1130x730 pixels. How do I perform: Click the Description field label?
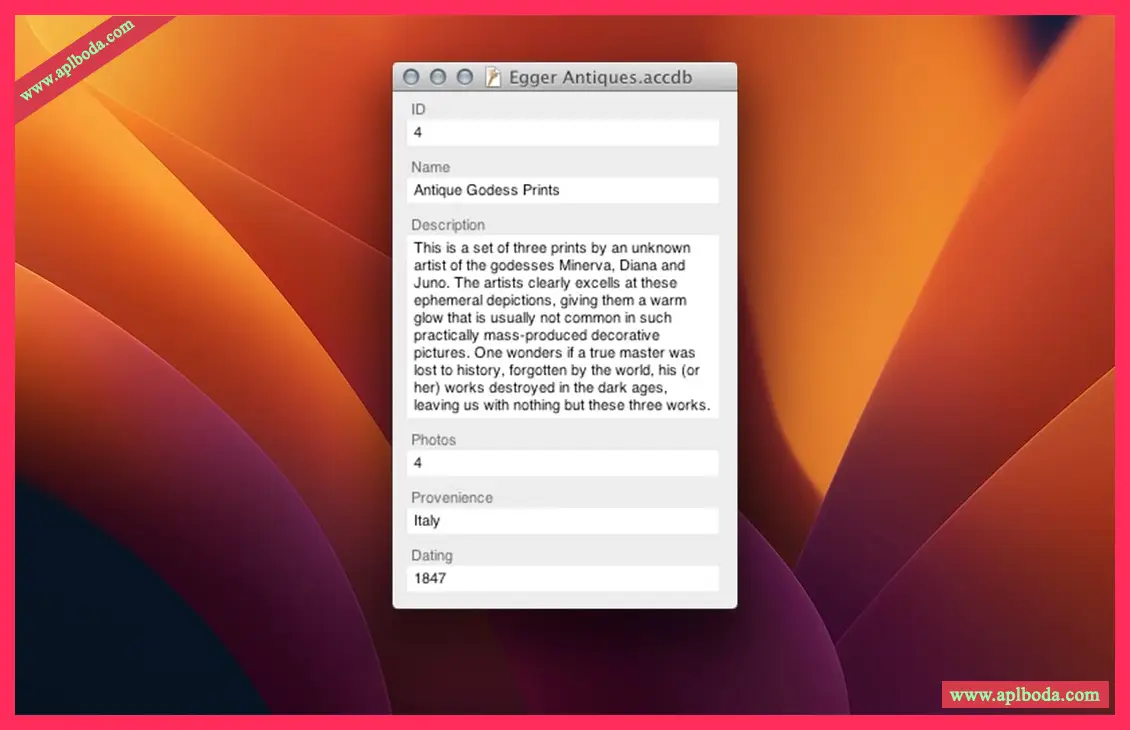(x=447, y=225)
